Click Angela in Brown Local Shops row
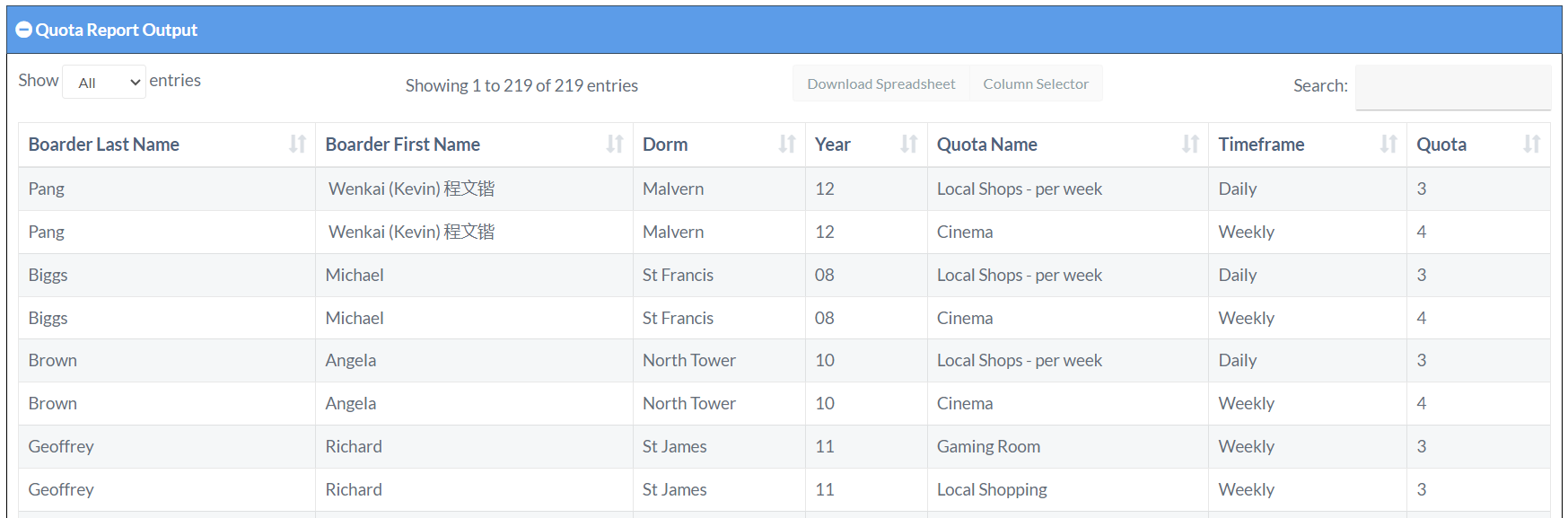Image resolution: width=1568 pixels, height=518 pixels. (351, 360)
